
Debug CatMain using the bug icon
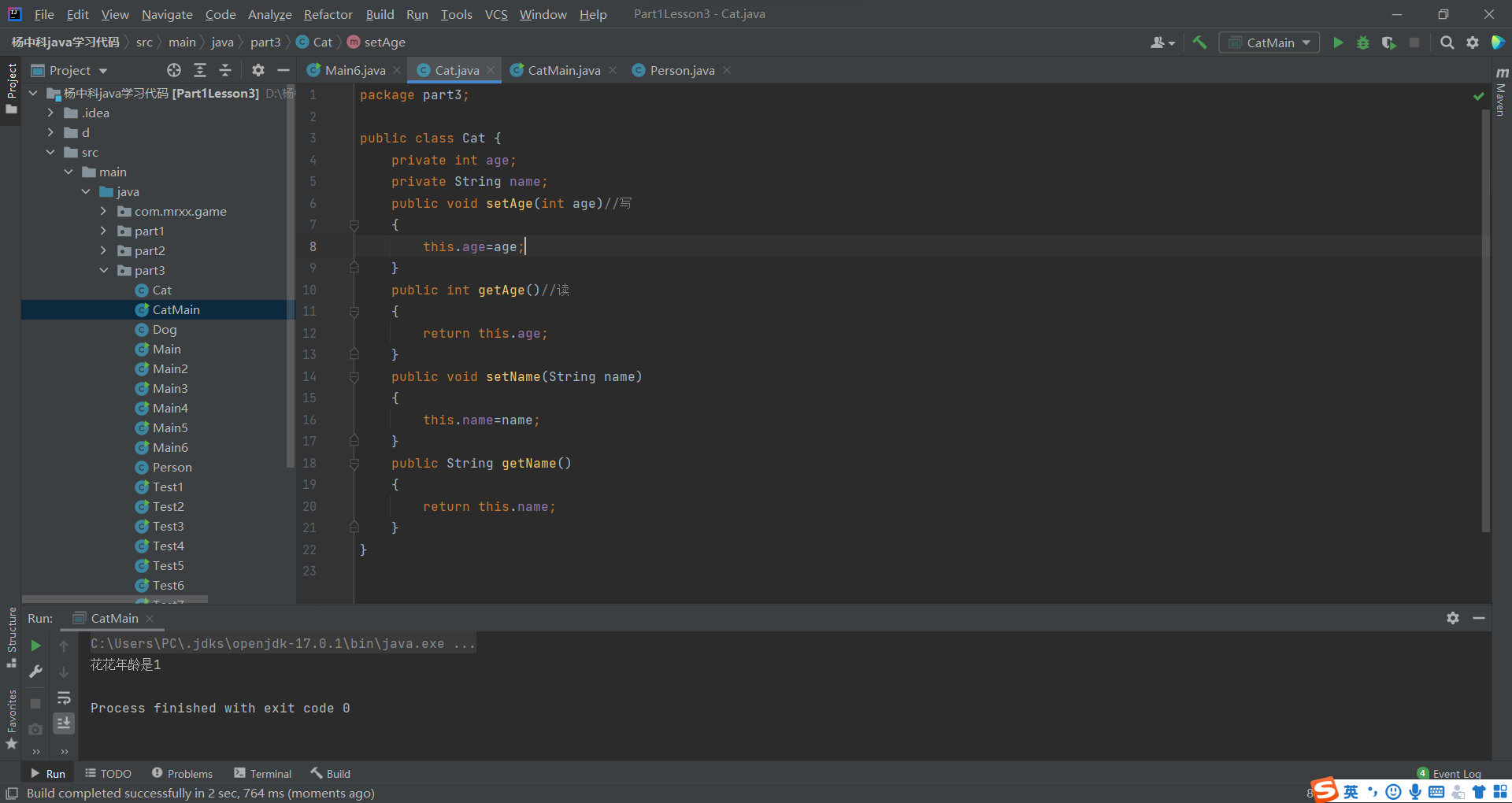click(1363, 43)
